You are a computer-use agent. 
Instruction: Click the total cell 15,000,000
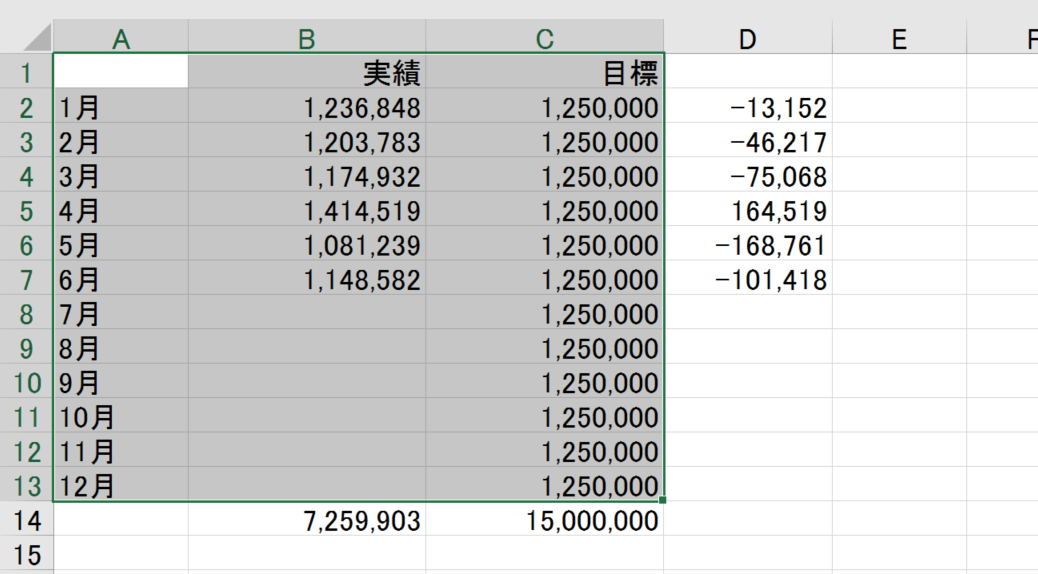tap(544, 519)
